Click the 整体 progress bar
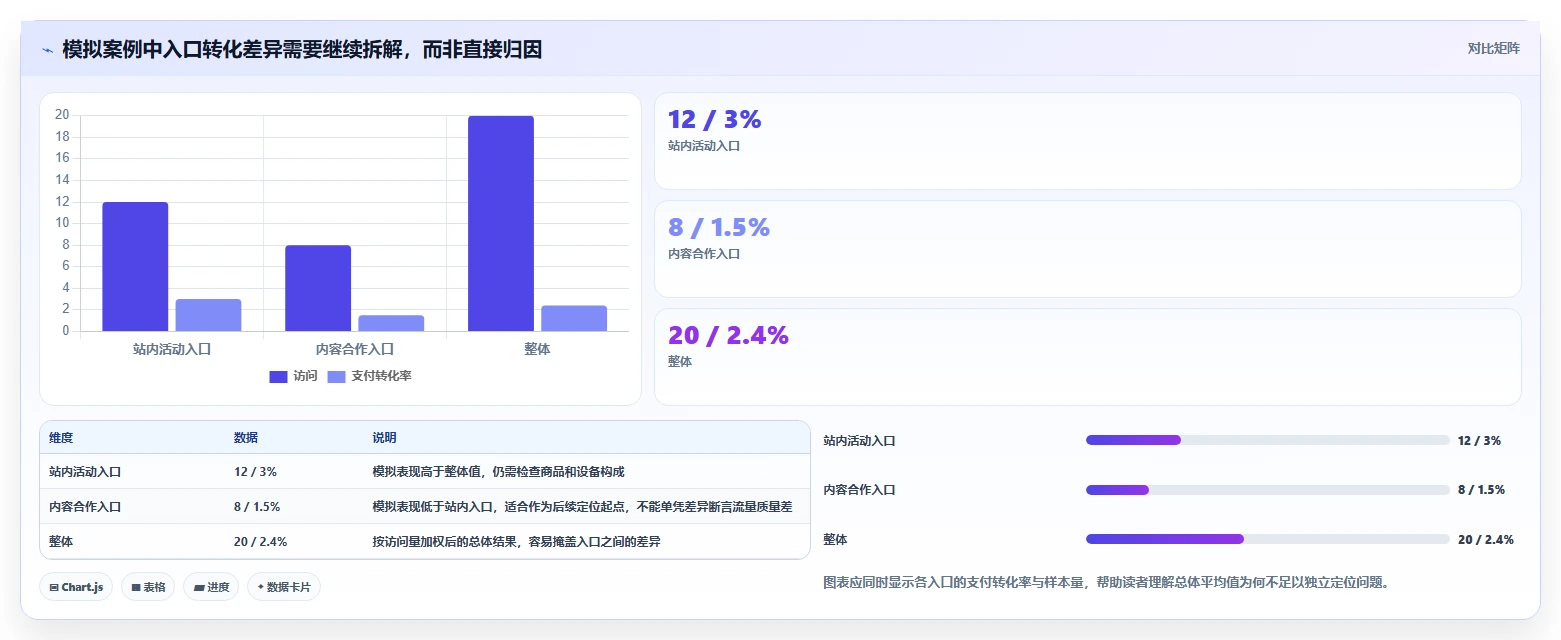Image resolution: width=1561 pixels, height=640 pixels. coord(1268,539)
